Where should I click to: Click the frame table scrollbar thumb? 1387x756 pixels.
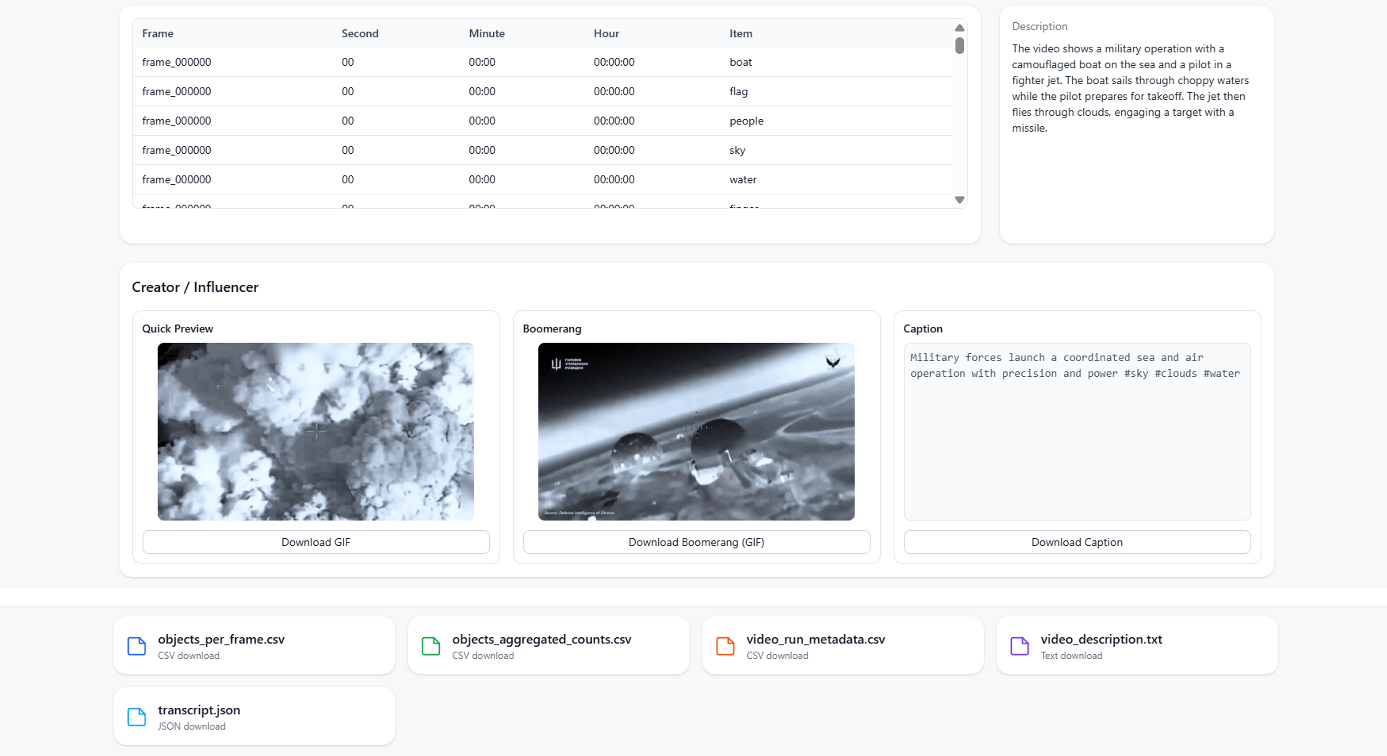click(959, 45)
